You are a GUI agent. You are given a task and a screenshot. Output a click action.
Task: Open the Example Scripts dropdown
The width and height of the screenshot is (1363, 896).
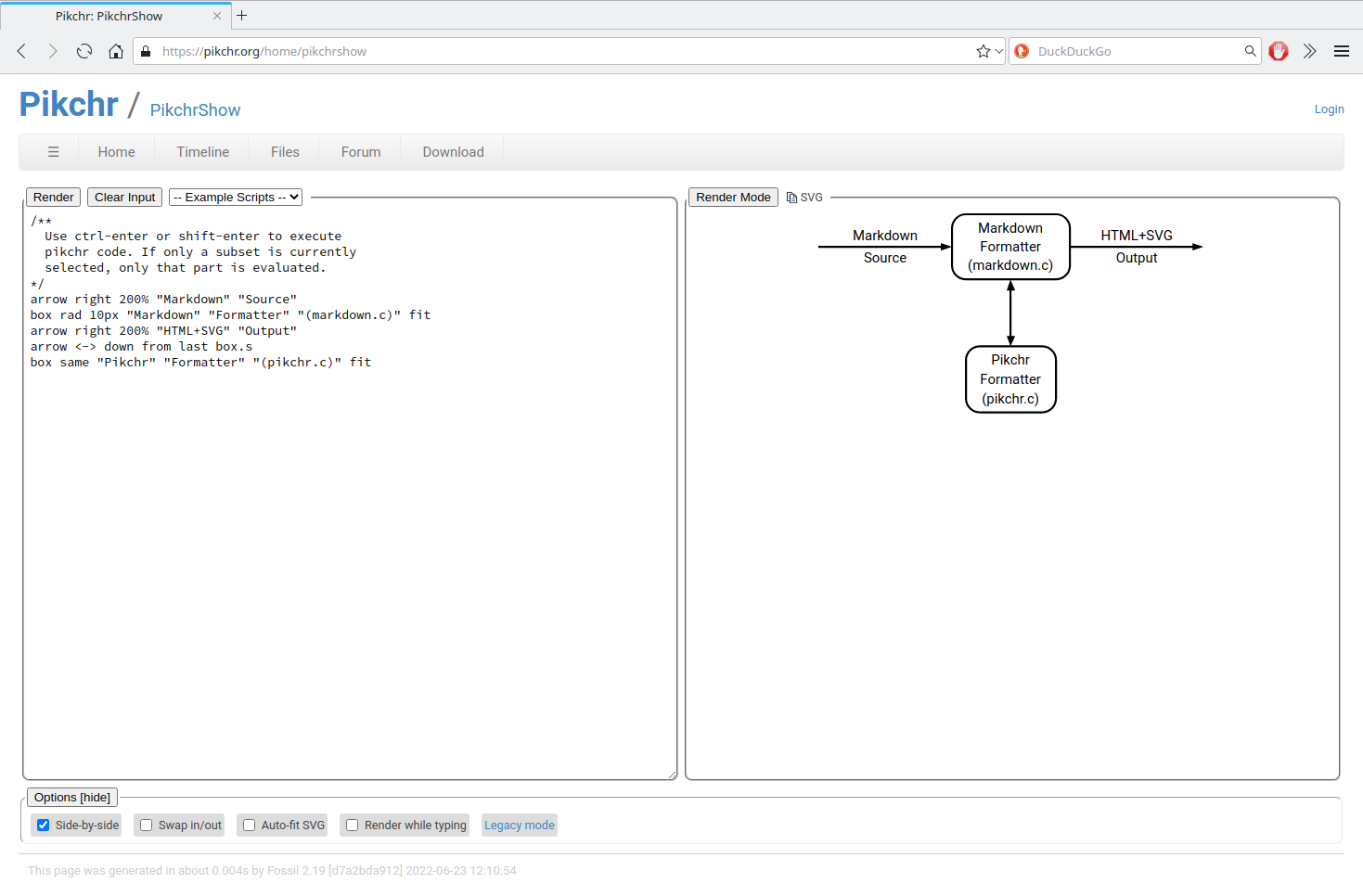click(x=236, y=198)
